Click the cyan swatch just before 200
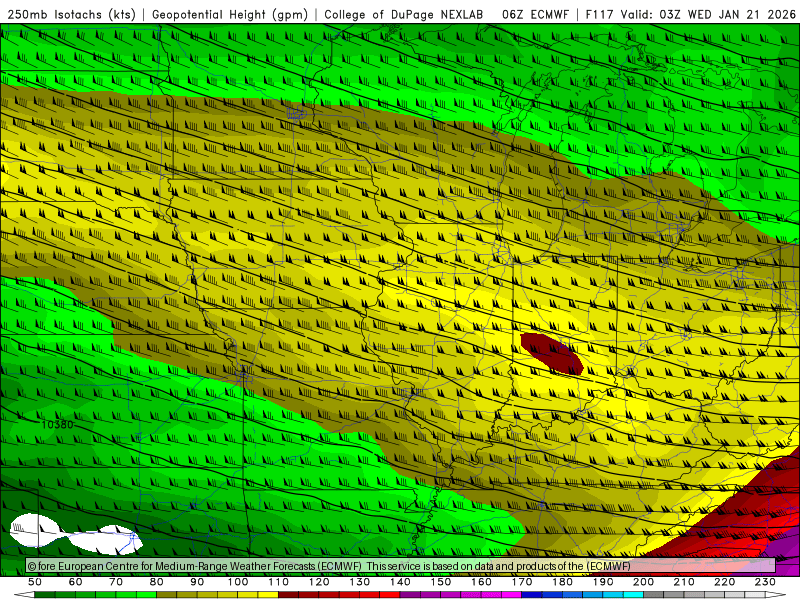 (634, 595)
